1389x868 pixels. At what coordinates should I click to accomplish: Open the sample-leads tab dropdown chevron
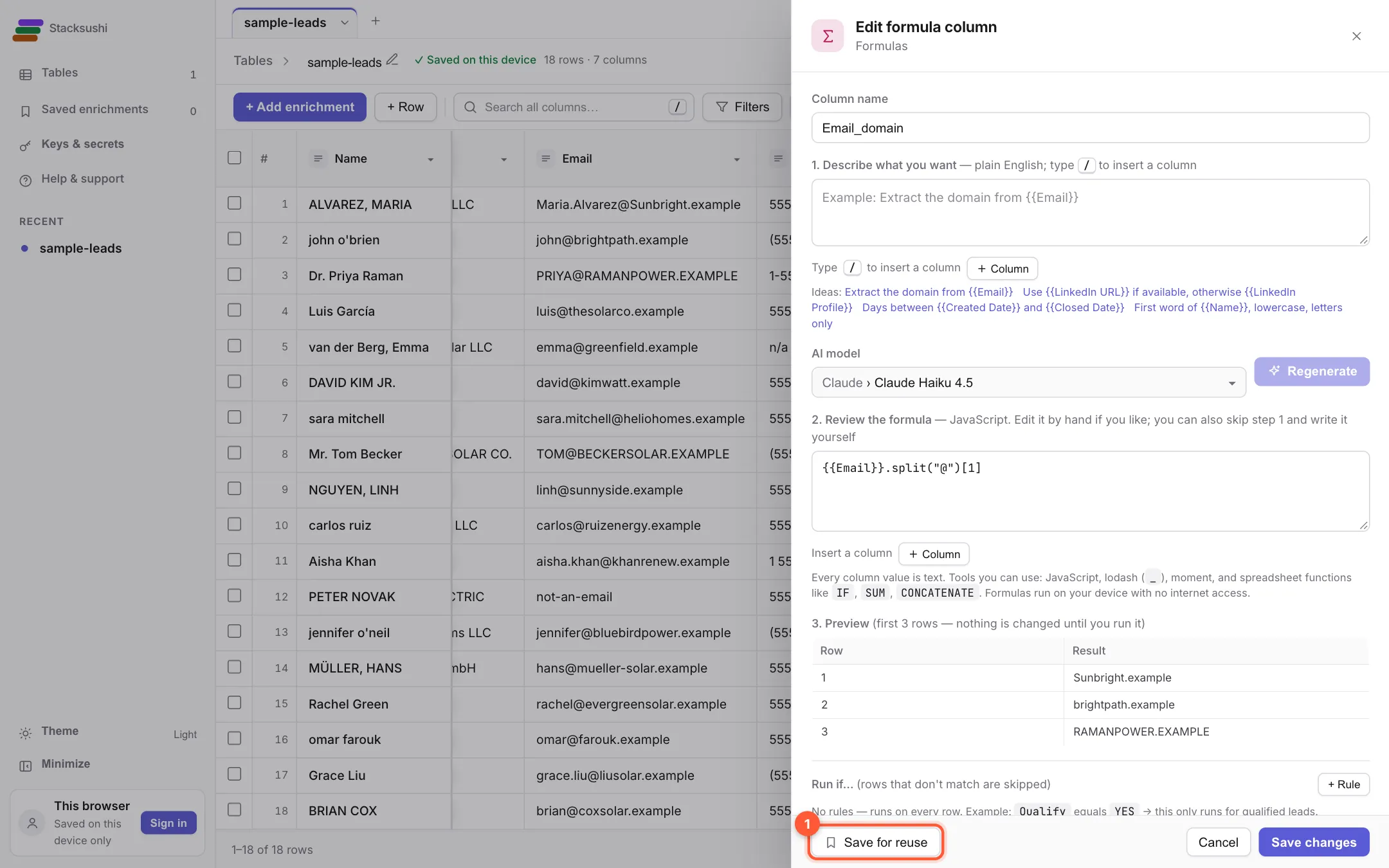[345, 23]
